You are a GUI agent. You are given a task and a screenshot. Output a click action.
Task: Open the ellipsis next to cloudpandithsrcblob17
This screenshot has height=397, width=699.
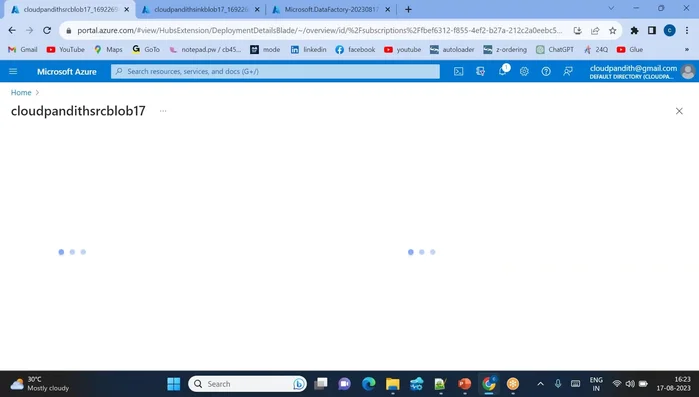[163, 111]
